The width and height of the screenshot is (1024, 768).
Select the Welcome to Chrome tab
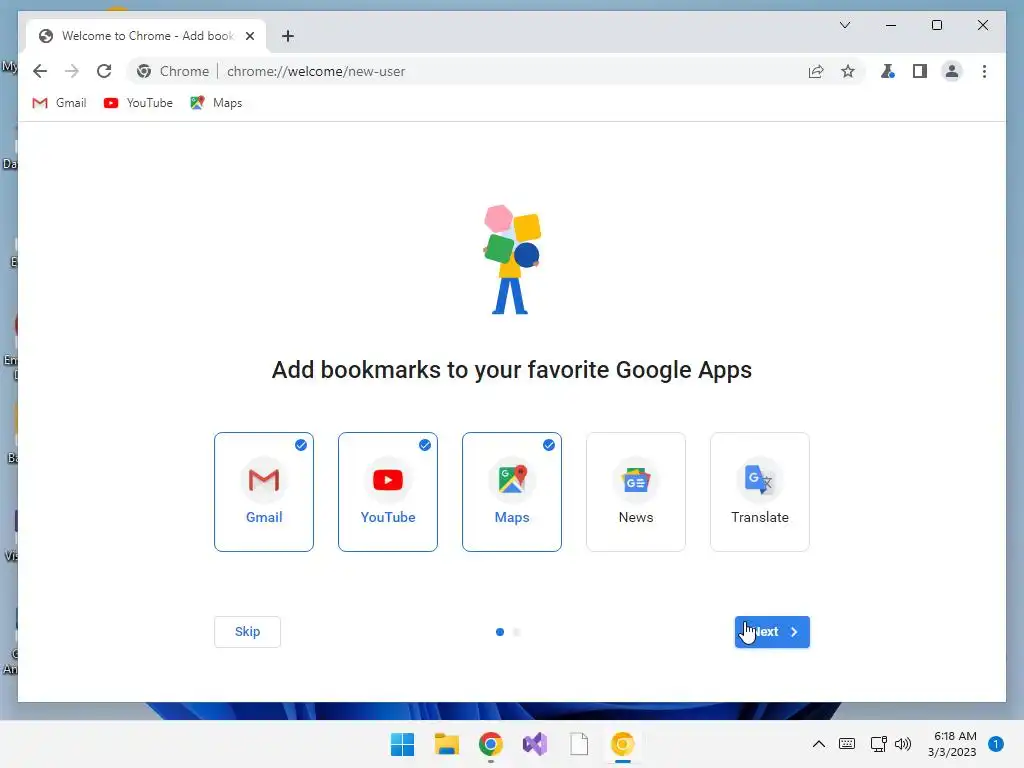tap(146, 36)
